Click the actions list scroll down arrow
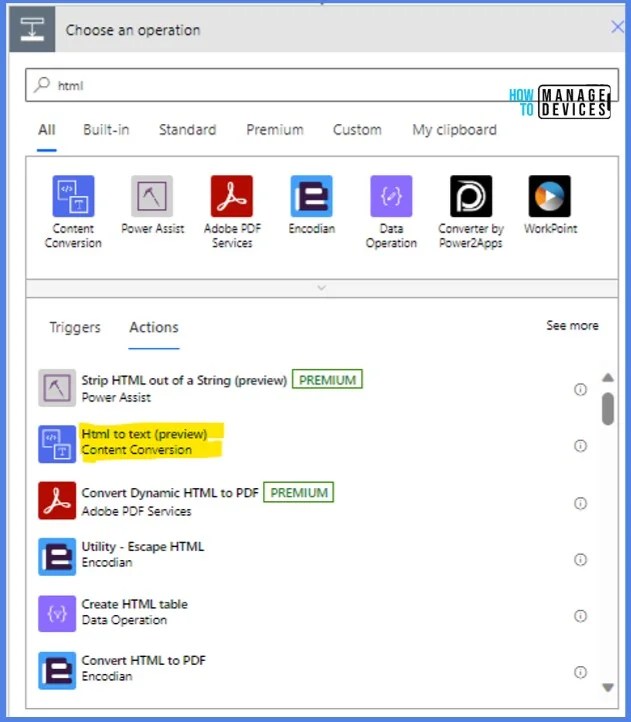The height and width of the screenshot is (722, 631). (x=608, y=687)
